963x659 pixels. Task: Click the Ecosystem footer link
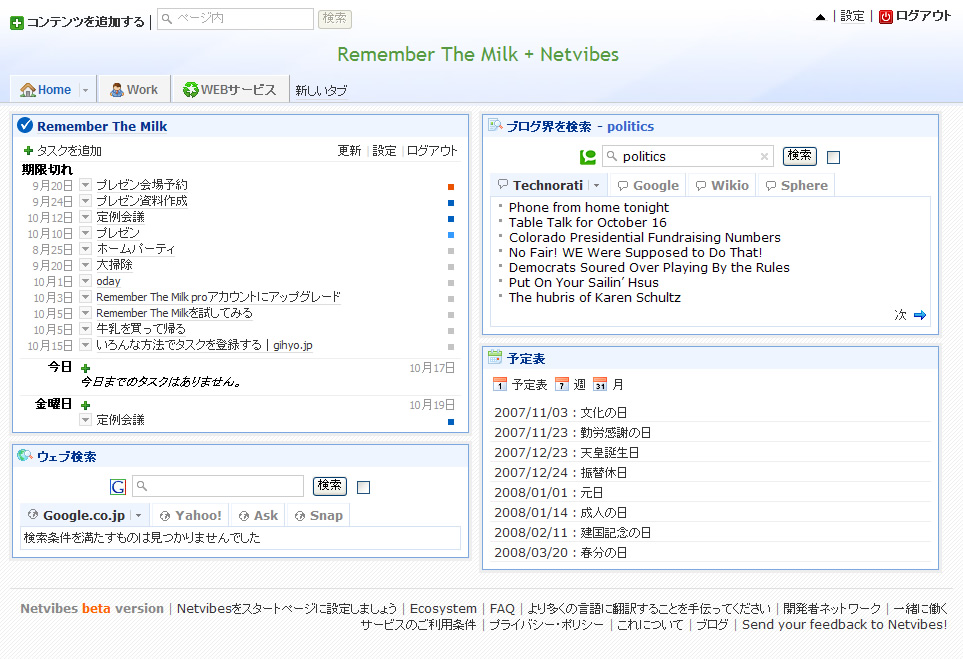(443, 609)
